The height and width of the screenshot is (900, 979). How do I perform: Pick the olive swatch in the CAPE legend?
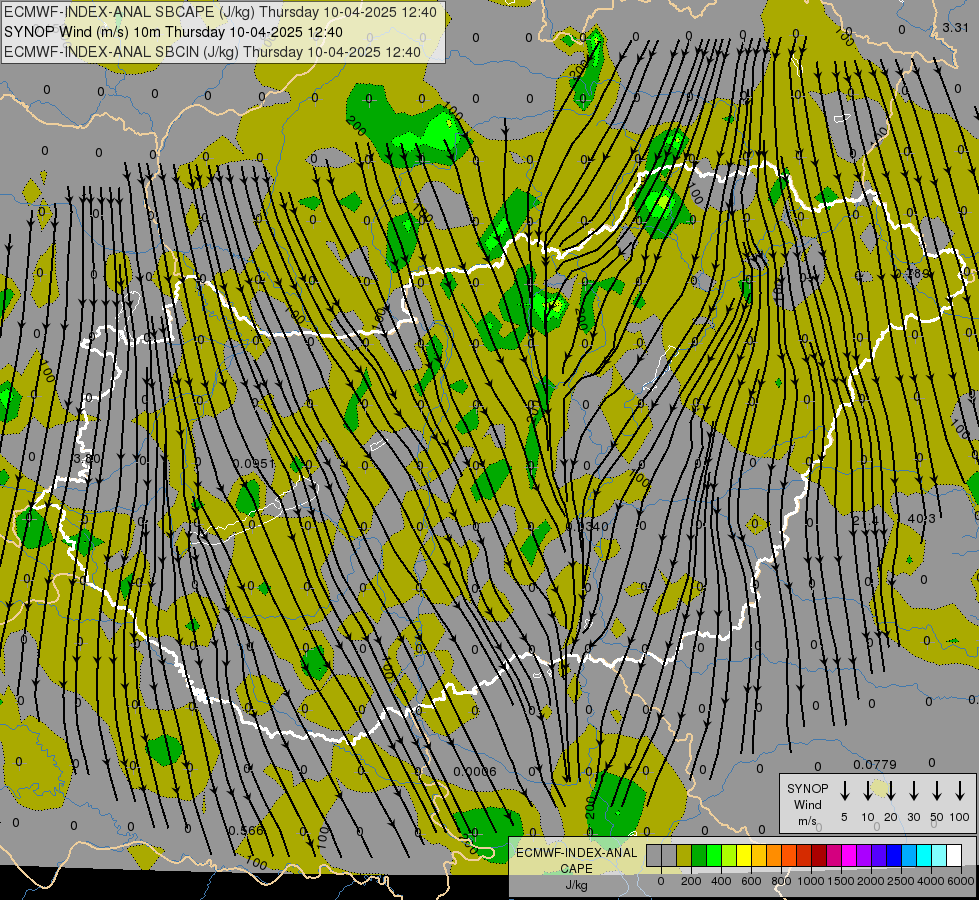pyautogui.click(x=684, y=855)
